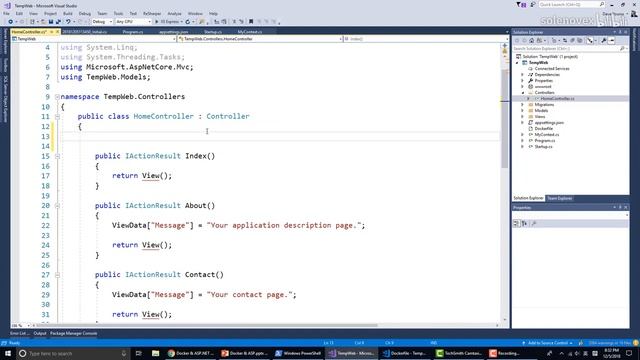Click Add to Source Control in status bar
This screenshot has height=360, width=640.
pyautogui.click(x=547, y=343)
